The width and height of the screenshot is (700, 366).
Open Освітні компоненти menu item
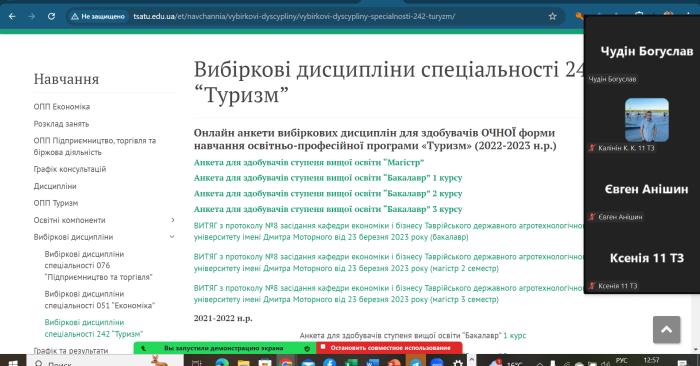click(x=69, y=220)
